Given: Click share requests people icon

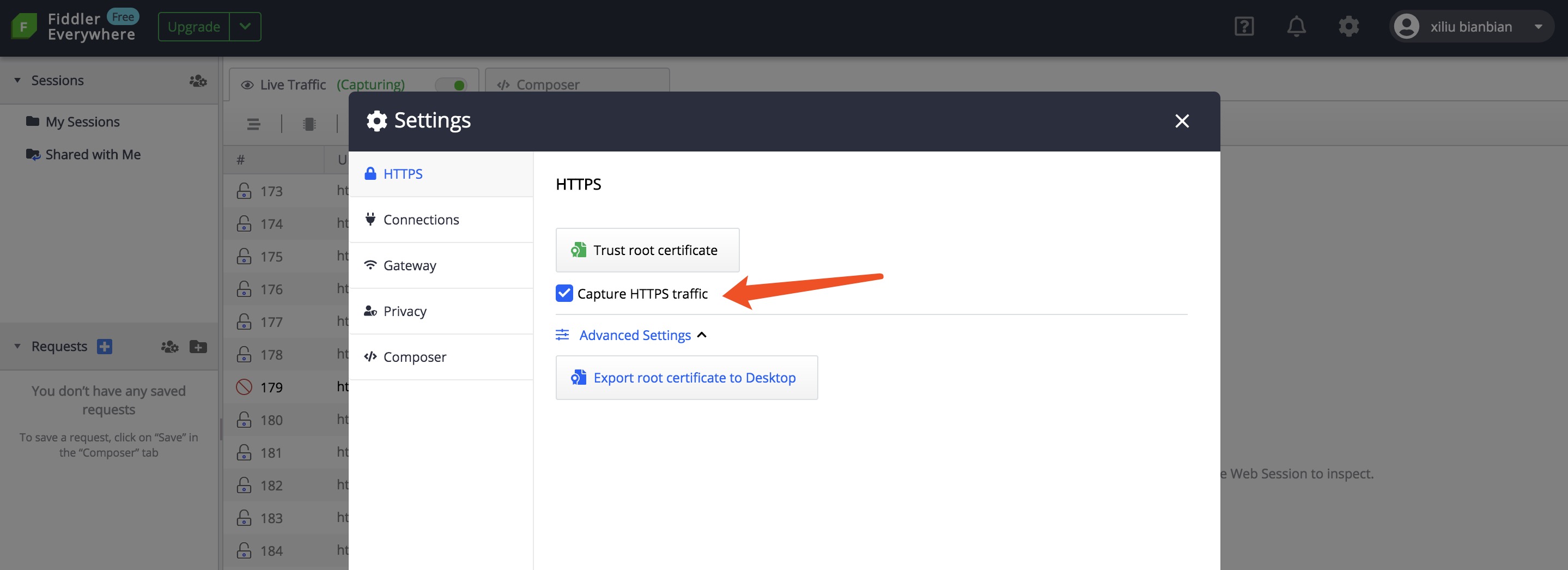Looking at the screenshot, I should click(x=169, y=347).
